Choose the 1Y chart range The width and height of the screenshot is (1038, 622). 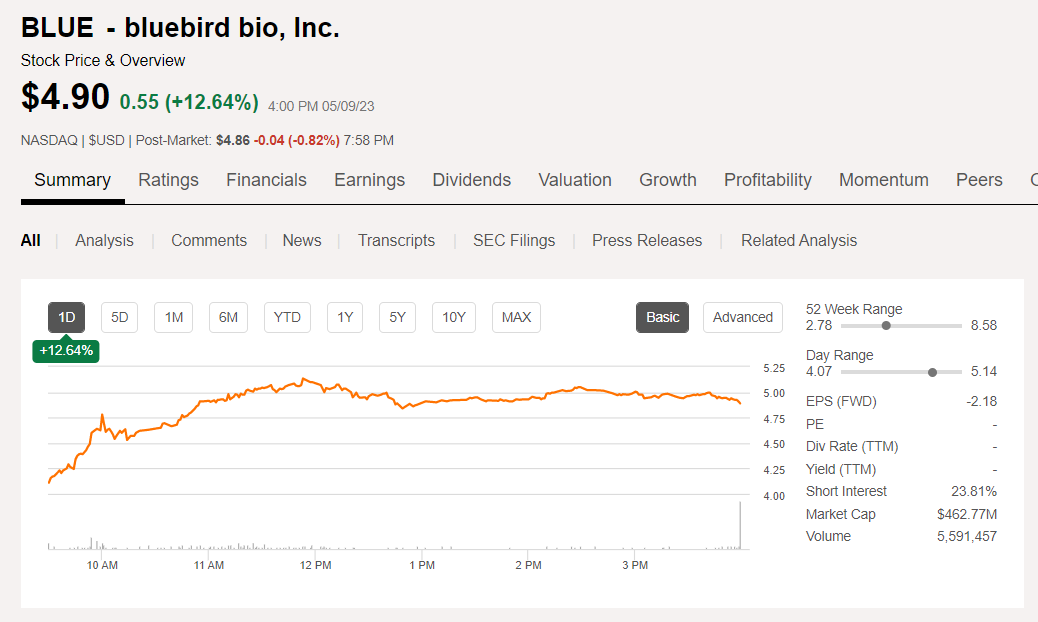click(x=345, y=317)
